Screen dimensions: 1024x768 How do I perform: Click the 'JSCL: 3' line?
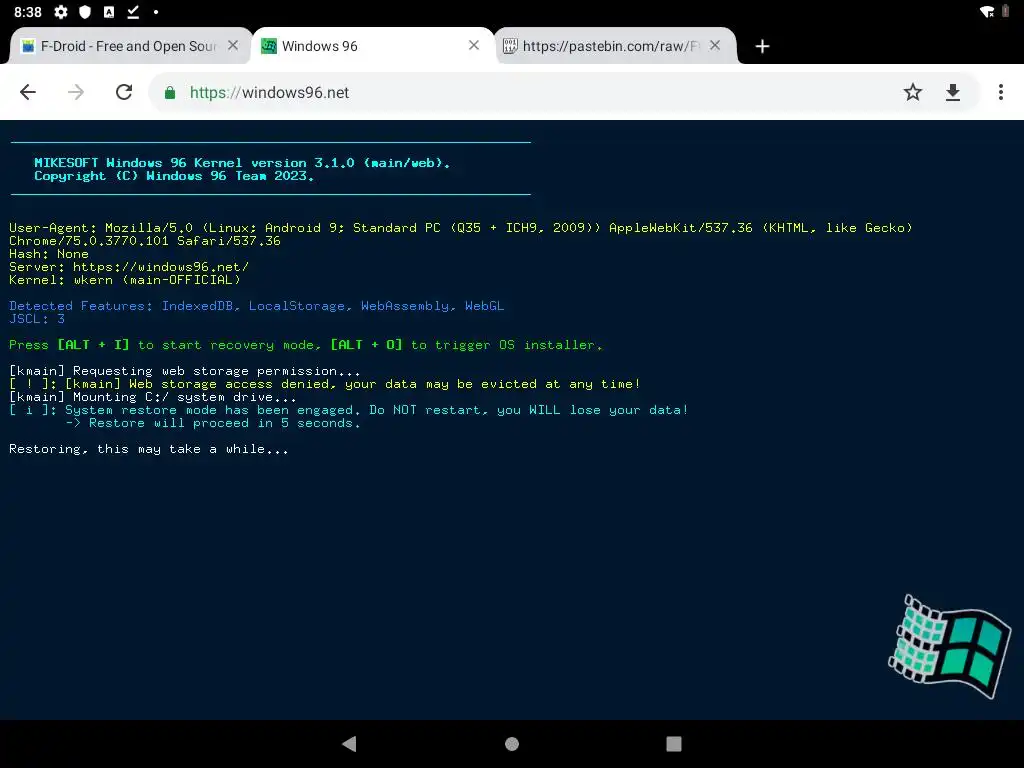tap(37, 319)
